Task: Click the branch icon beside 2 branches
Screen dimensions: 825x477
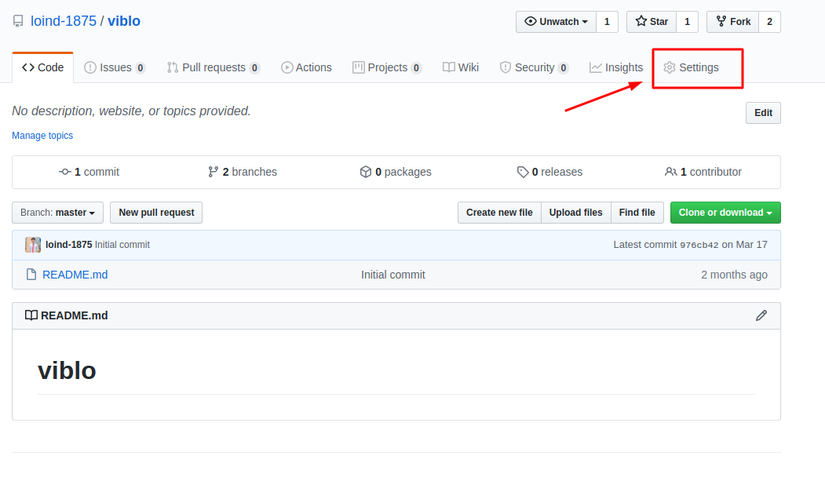Action: pos(213,172)
